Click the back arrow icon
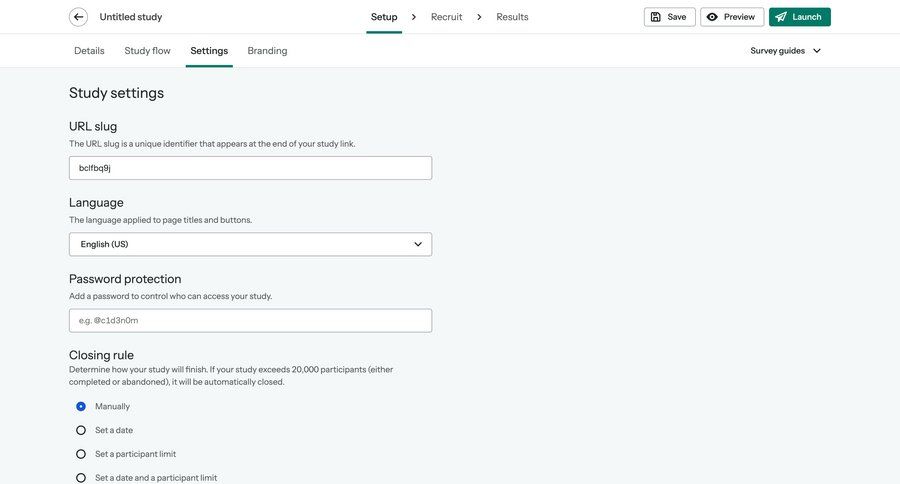Image resolution: width=900 pixels, height=484 pixels. 78,17
